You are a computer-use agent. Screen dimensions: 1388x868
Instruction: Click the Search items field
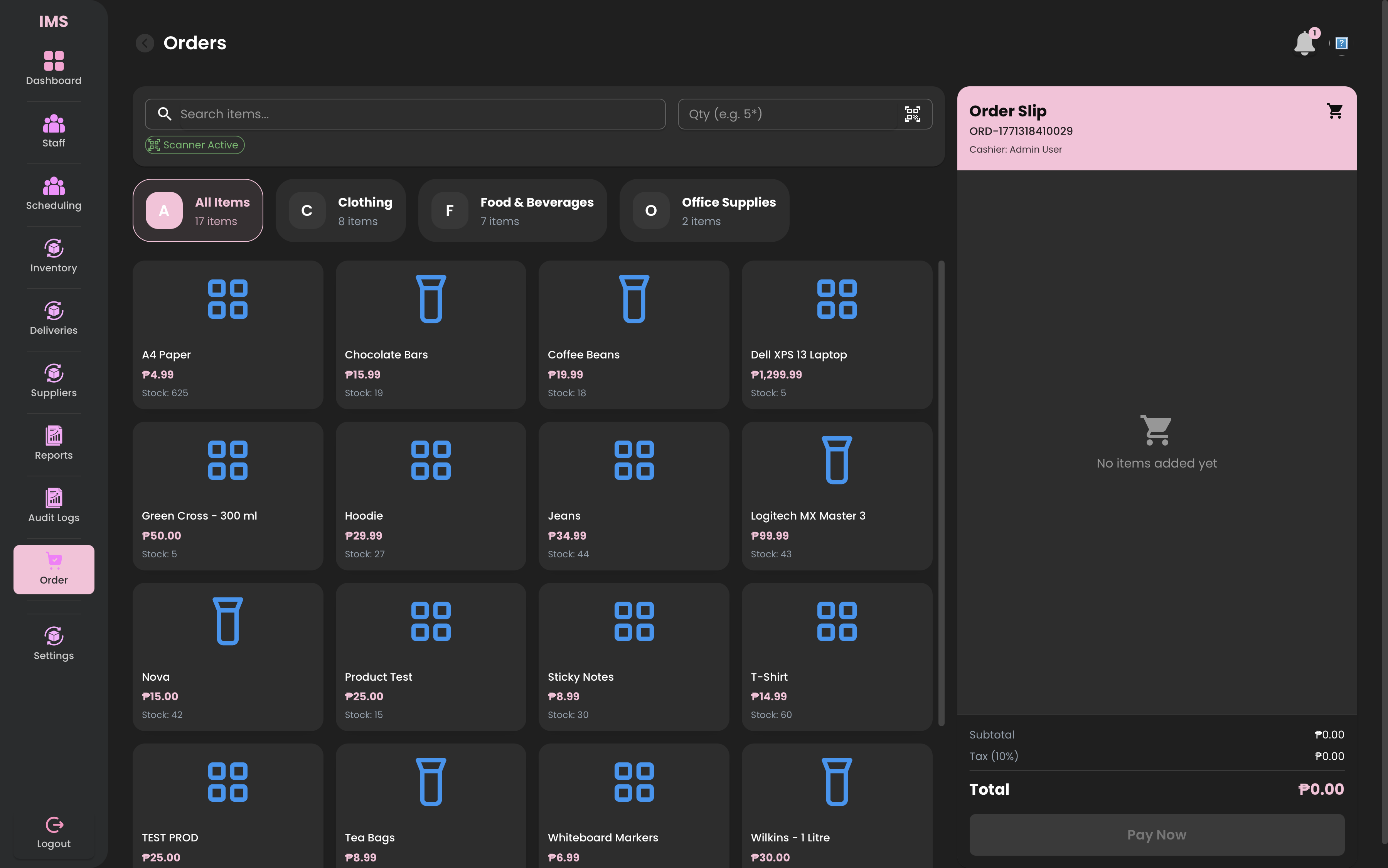406,114
